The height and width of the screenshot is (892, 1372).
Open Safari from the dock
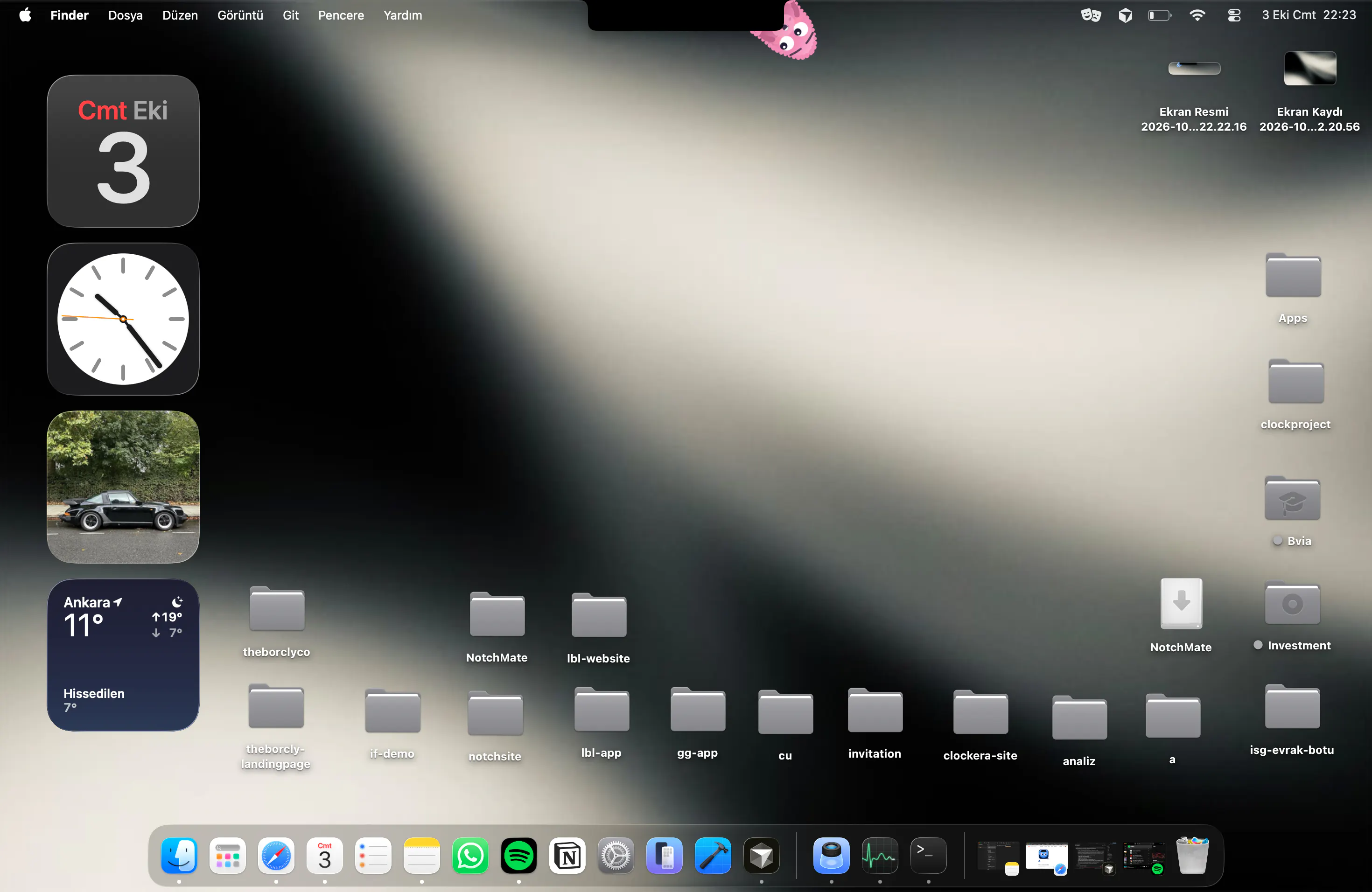[276, 856]
